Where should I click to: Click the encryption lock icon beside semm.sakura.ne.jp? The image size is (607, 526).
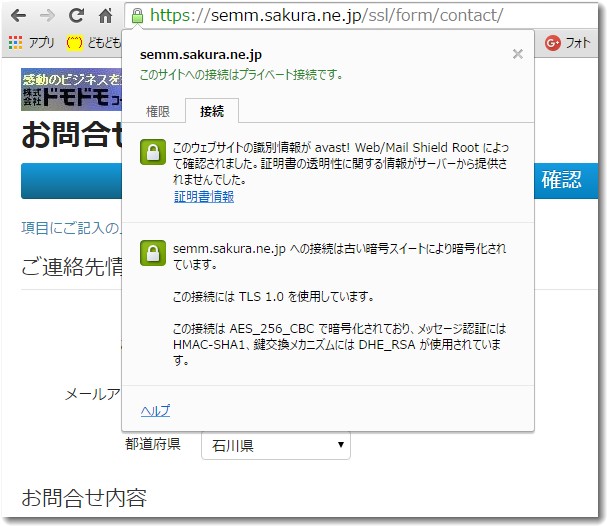tap(153, 253)
